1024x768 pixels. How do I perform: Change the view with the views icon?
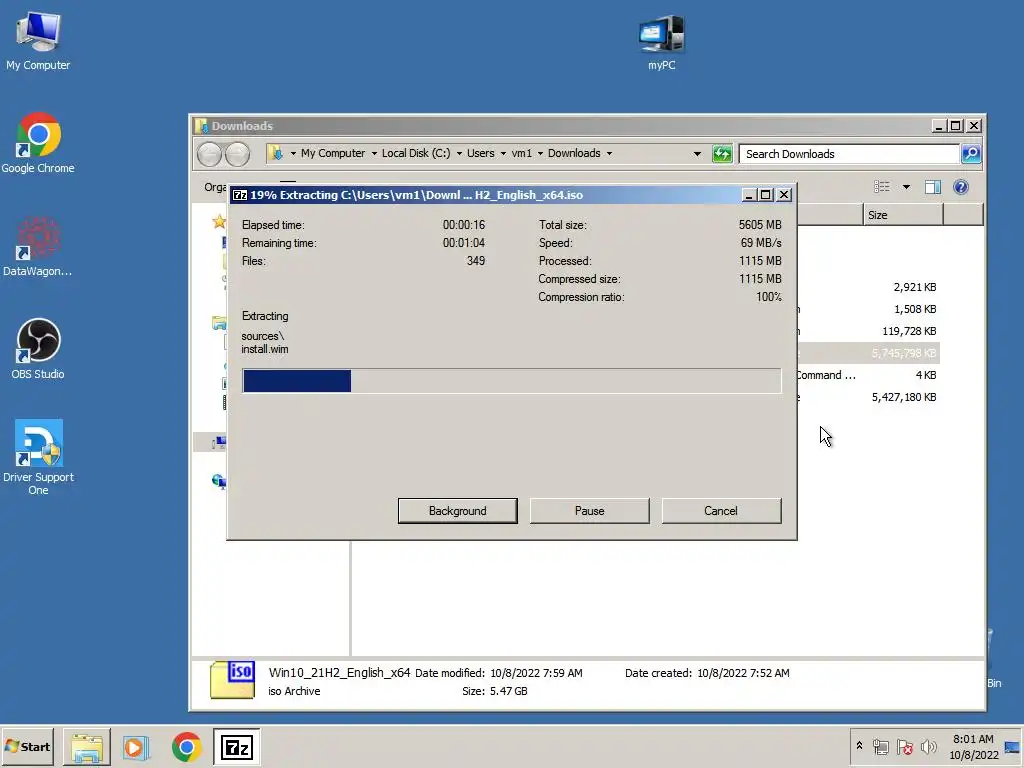882,187
